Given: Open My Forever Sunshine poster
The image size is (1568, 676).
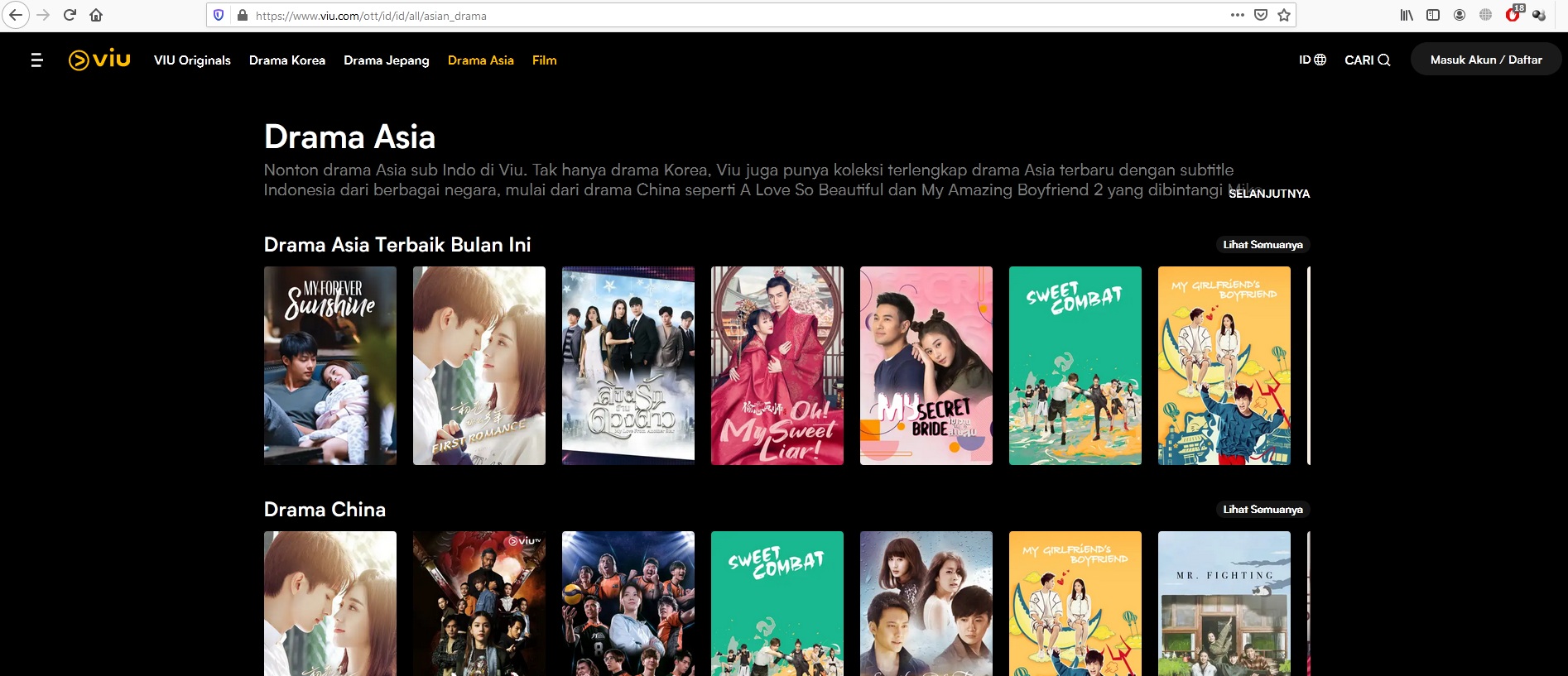Looking at the screenshot, I should [330, 366].
